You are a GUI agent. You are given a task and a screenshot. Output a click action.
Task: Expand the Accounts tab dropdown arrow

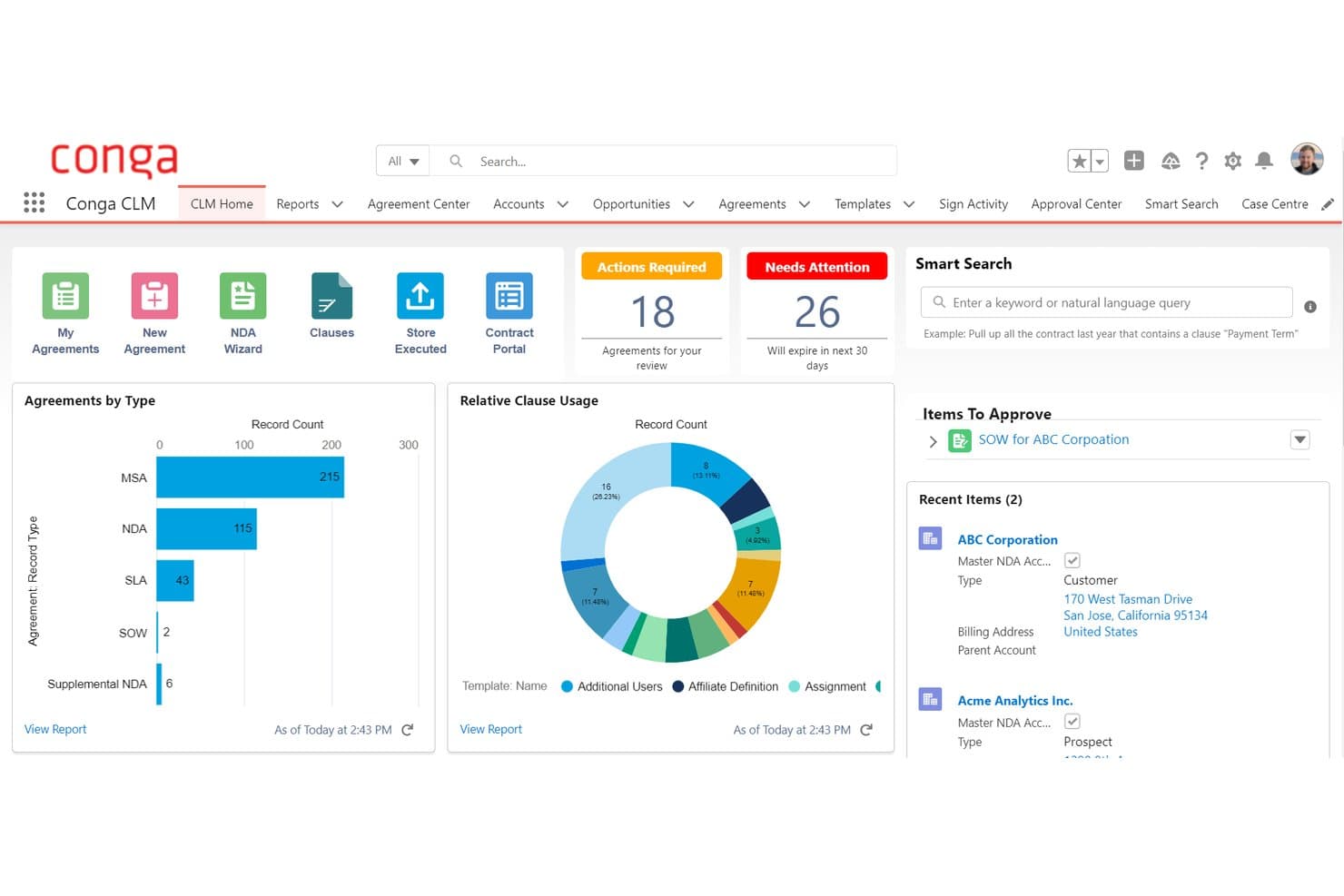tap(562, 204)
